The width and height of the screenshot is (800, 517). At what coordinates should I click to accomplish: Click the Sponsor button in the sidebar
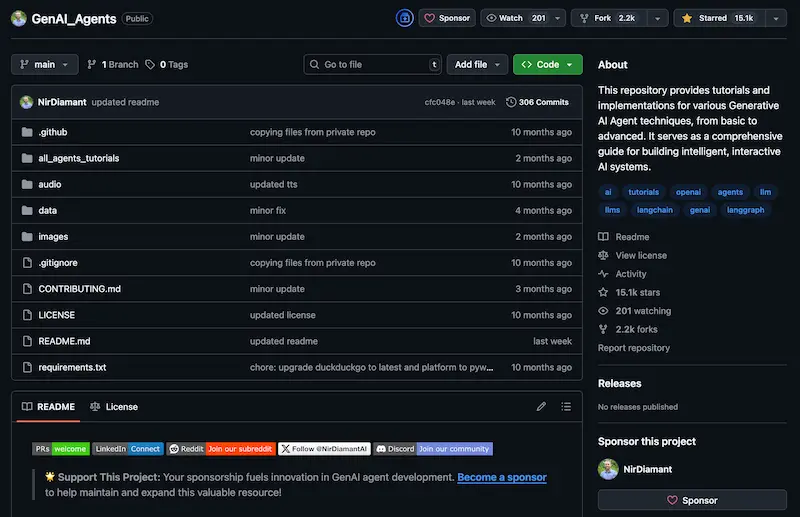[x=692, y=500]
